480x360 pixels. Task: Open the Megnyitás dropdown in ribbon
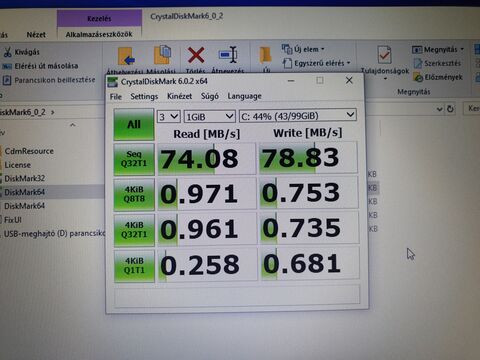(438, 50)
